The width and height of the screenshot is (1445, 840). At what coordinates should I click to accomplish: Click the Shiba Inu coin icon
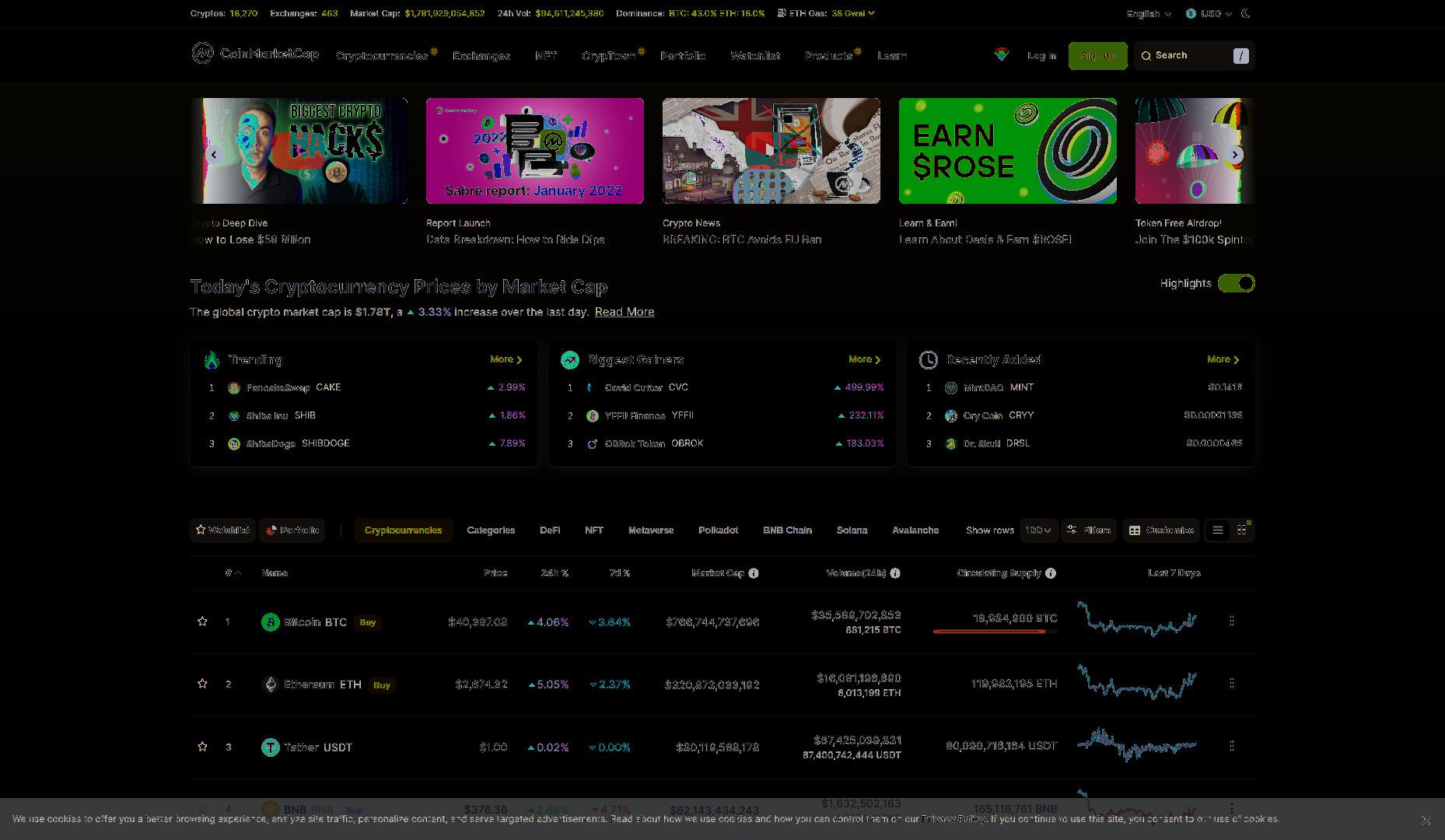233,415
